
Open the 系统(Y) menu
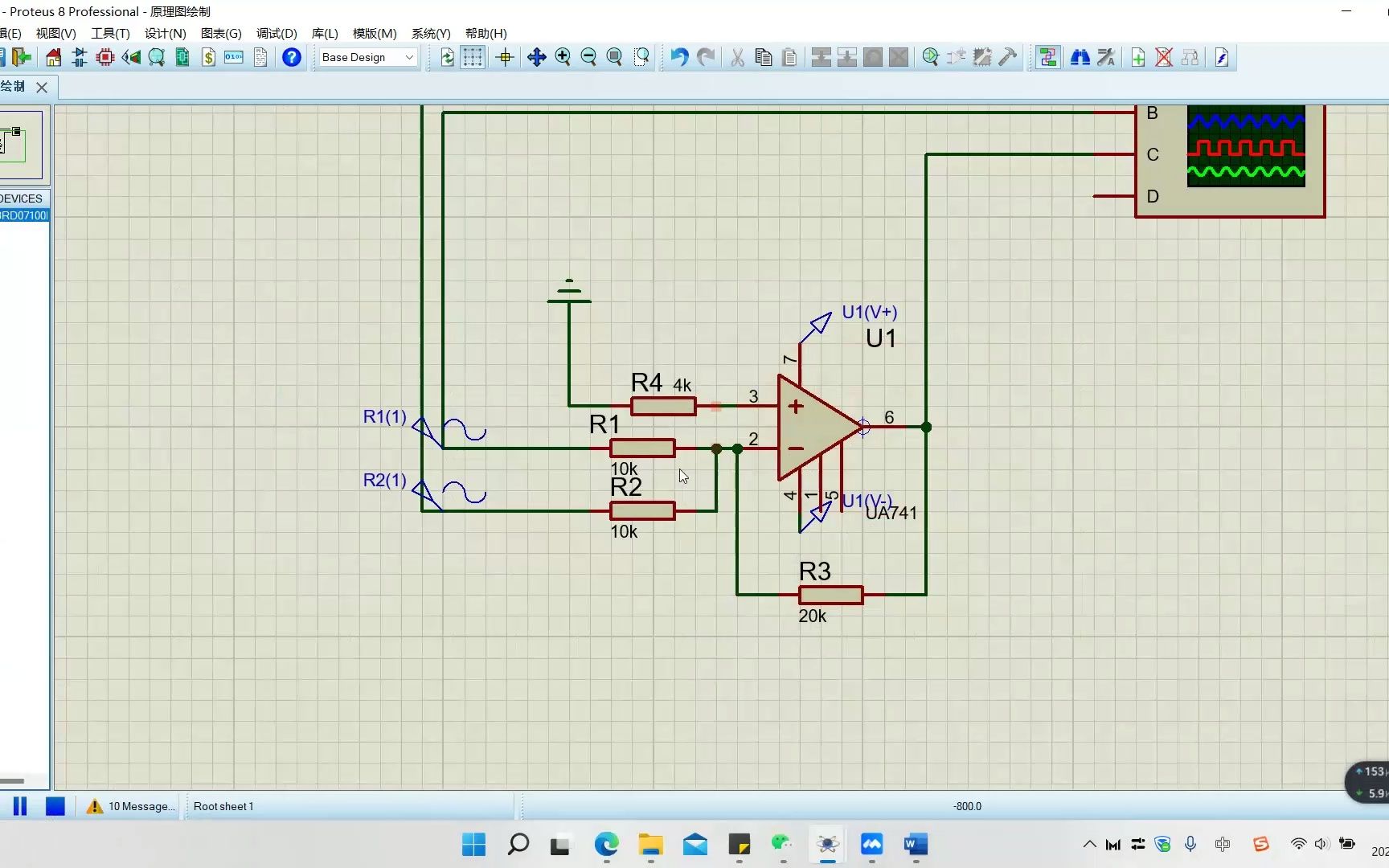(431, 33)
